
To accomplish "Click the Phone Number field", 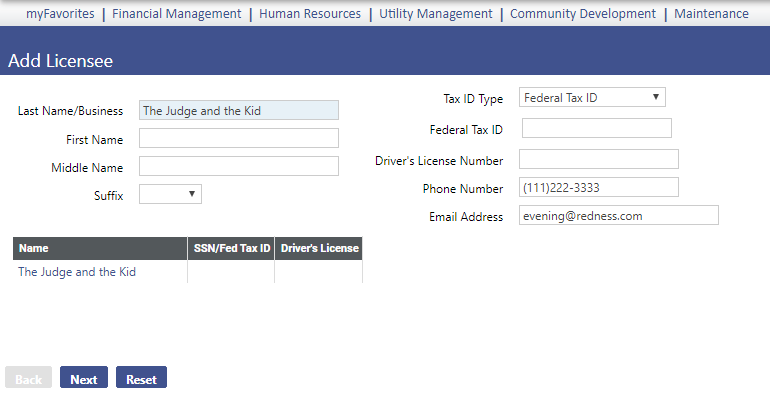I will tap(598, 187).
